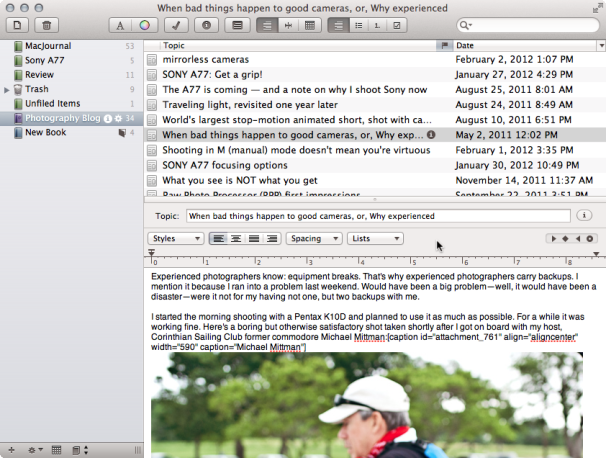Click the left tab stop ruler button
The image size is (606, 458).
[553, 238]
